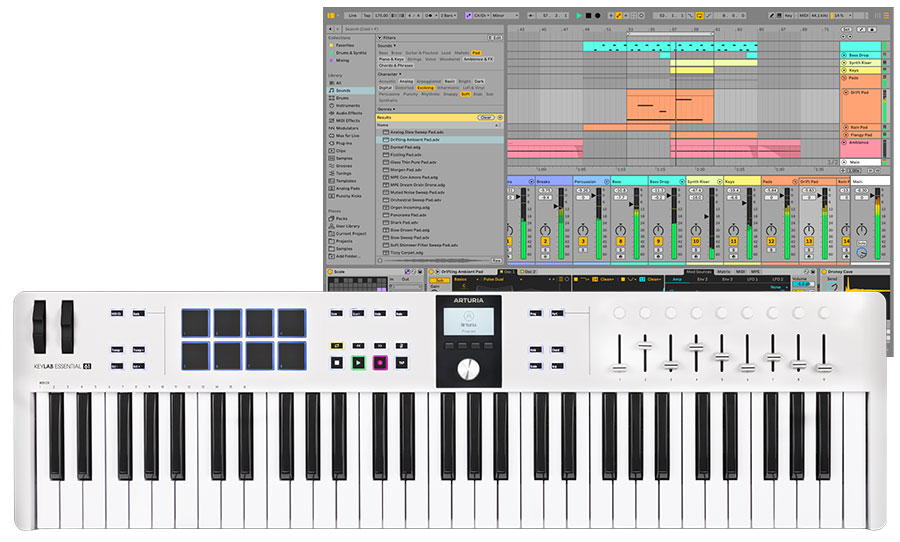The height and width of the screenshot is (542, 900).
Task: Unfold the Pads group track
Action: tap(844, 78)
